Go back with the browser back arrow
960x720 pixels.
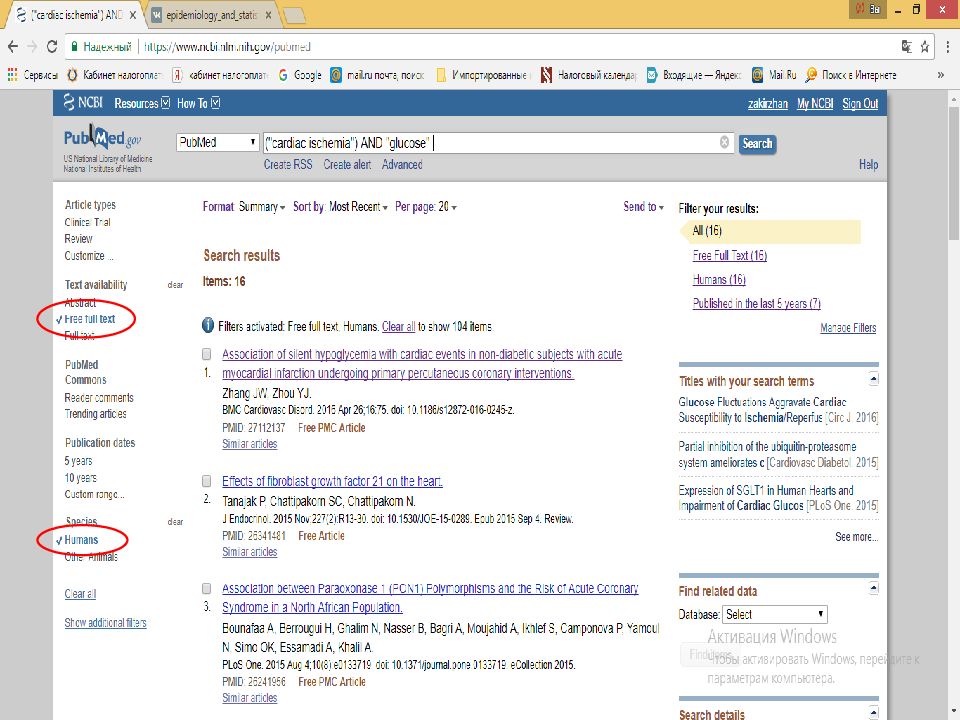click(x=13, y=47)
